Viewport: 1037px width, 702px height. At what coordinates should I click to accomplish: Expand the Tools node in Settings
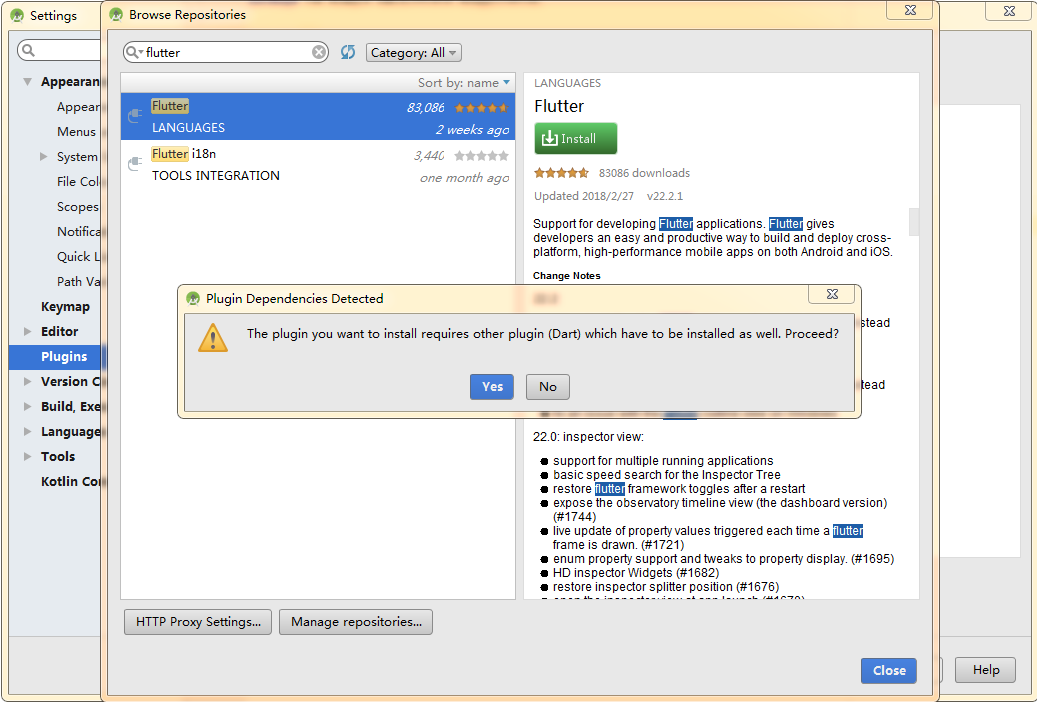pyautogui.click(x=27, y=457)
